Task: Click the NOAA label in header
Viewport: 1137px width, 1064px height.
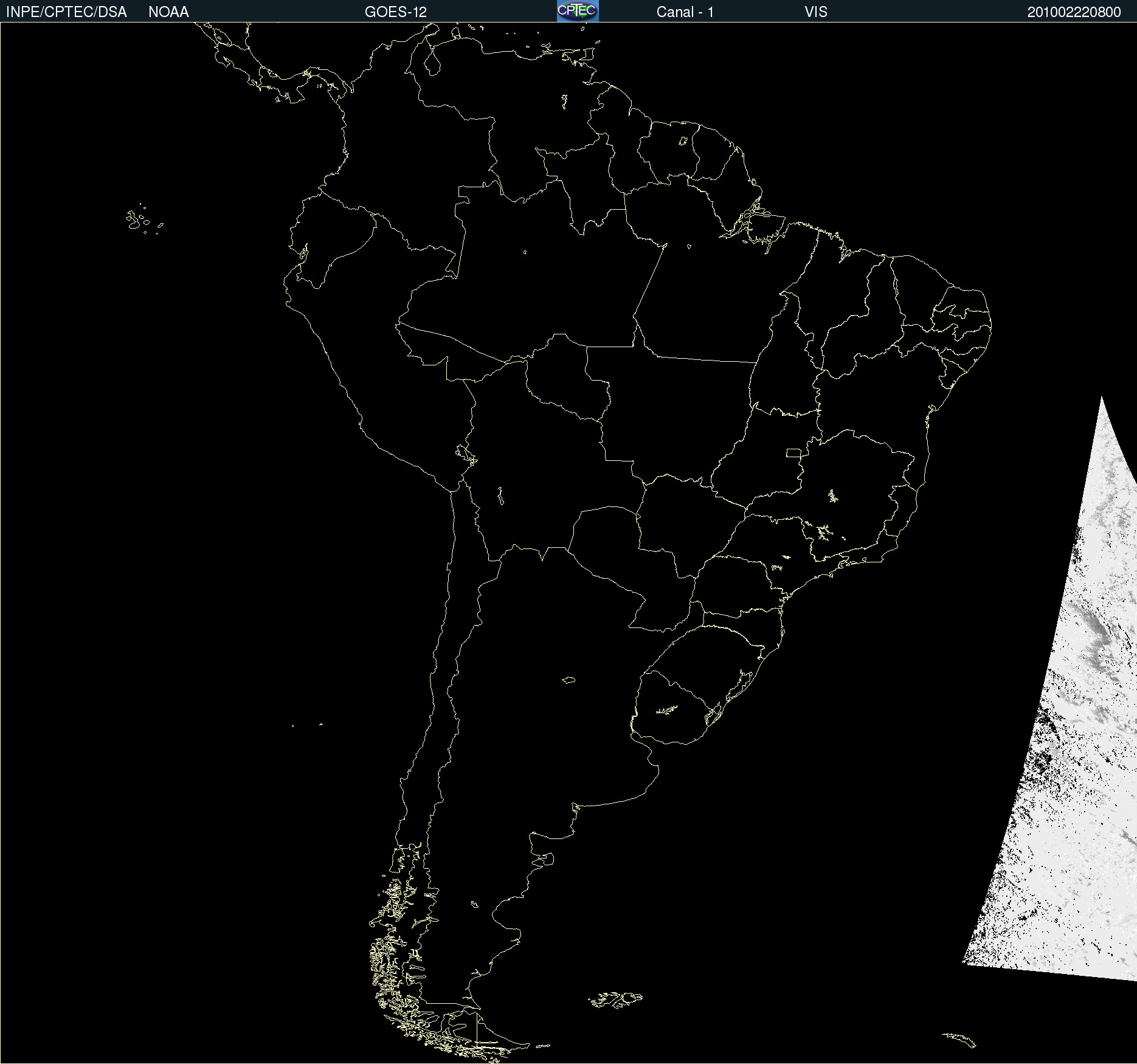Action: pos(168,12)
